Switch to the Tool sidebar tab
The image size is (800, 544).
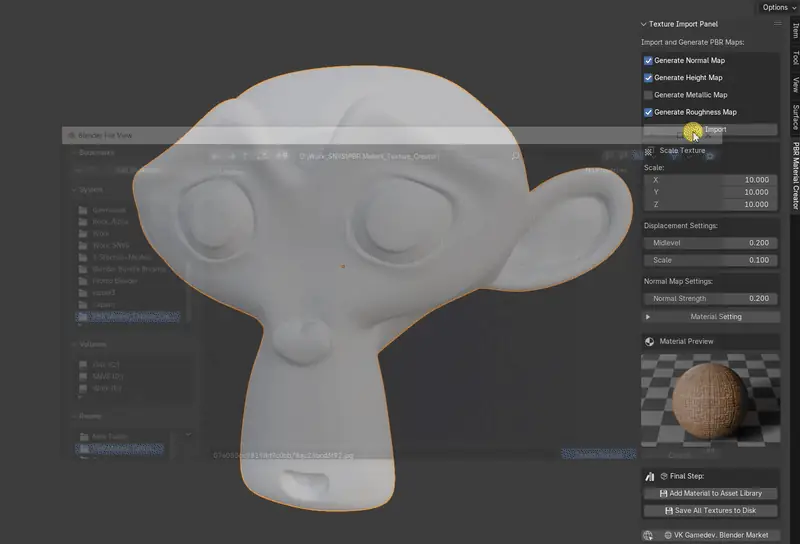coord(795,58)
